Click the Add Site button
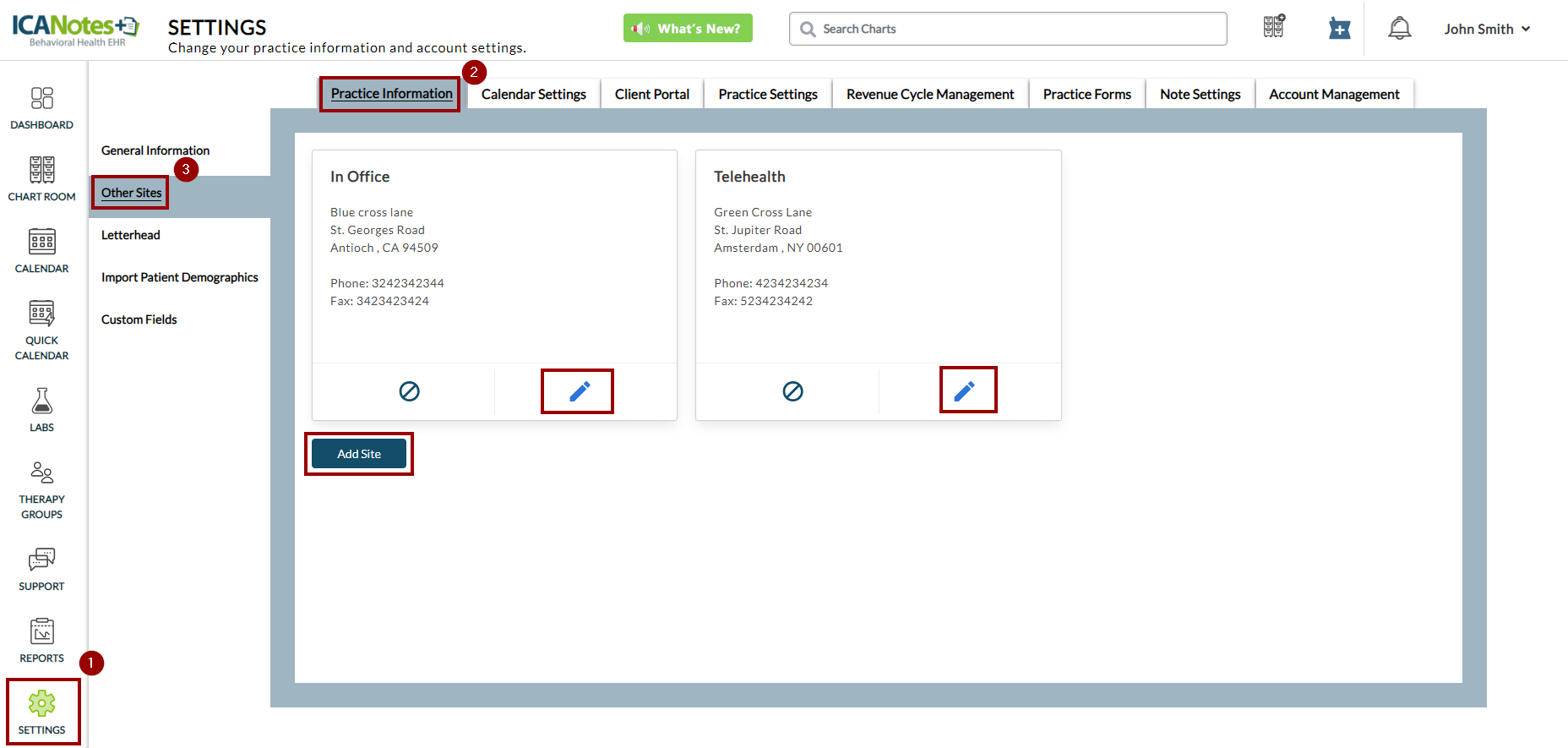The height and width of the screenshot is (748, 1568). [x=359, y=454]
